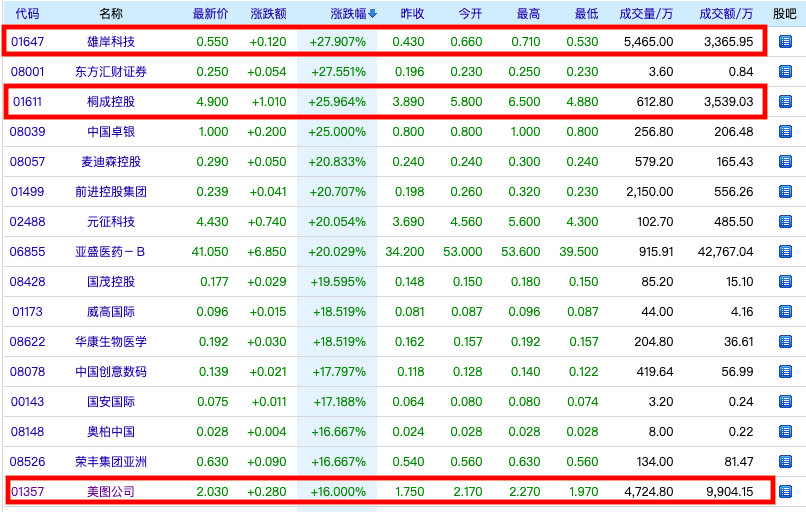Open stock code 01499 link
The height and width of the screenshot is (512, 806).
coord(27,191)
